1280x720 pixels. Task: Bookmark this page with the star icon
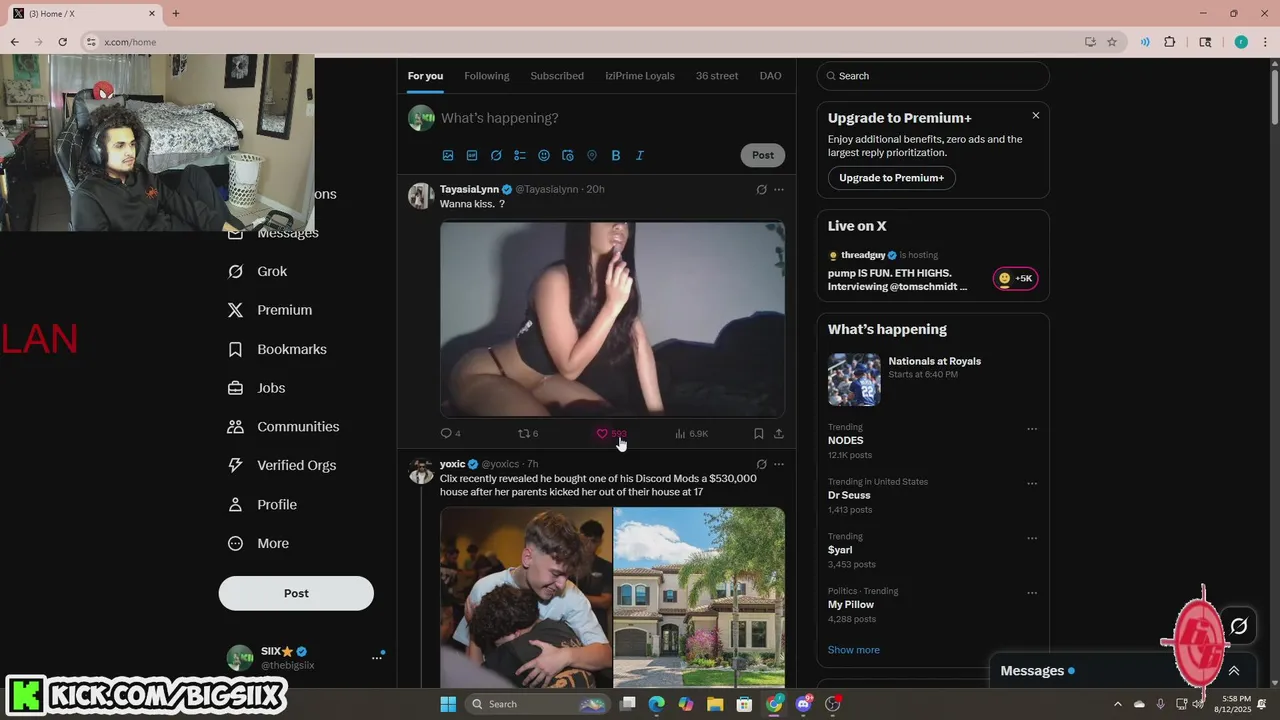pos(1112,42)
